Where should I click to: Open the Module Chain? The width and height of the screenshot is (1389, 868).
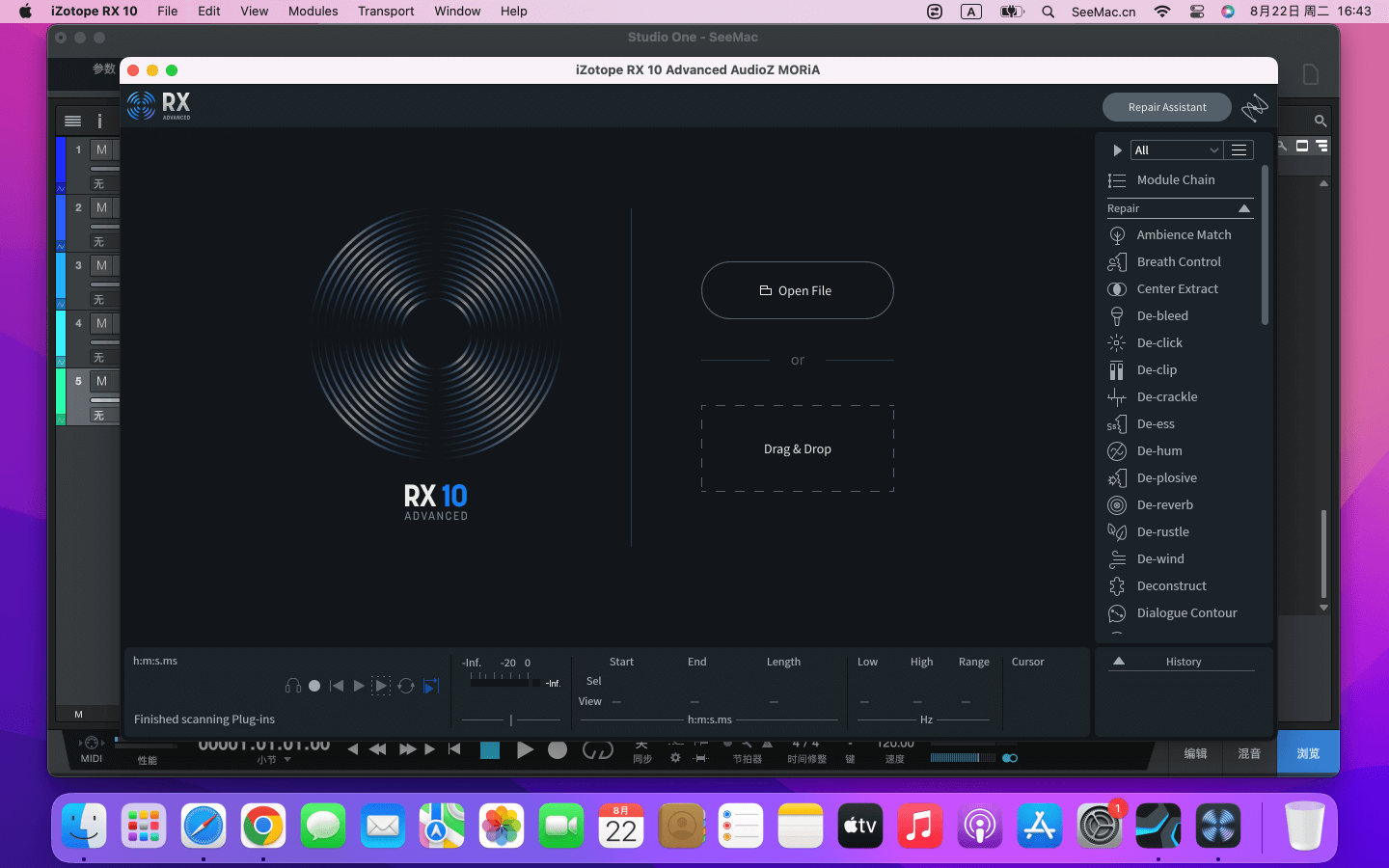[1175, 180]
